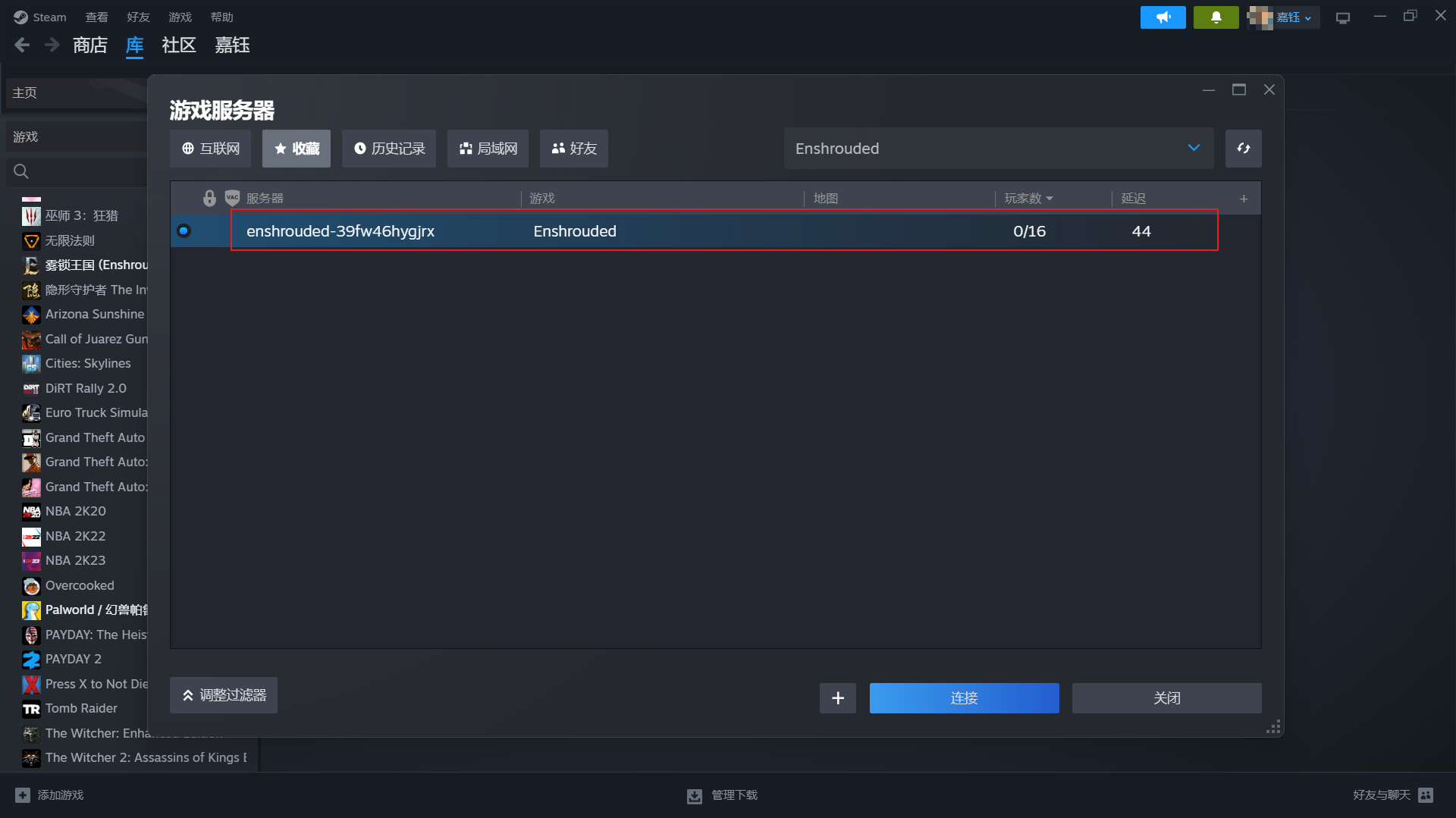
Task: Sort by 延迟 column header
Action: click(x=1133, y=199)
